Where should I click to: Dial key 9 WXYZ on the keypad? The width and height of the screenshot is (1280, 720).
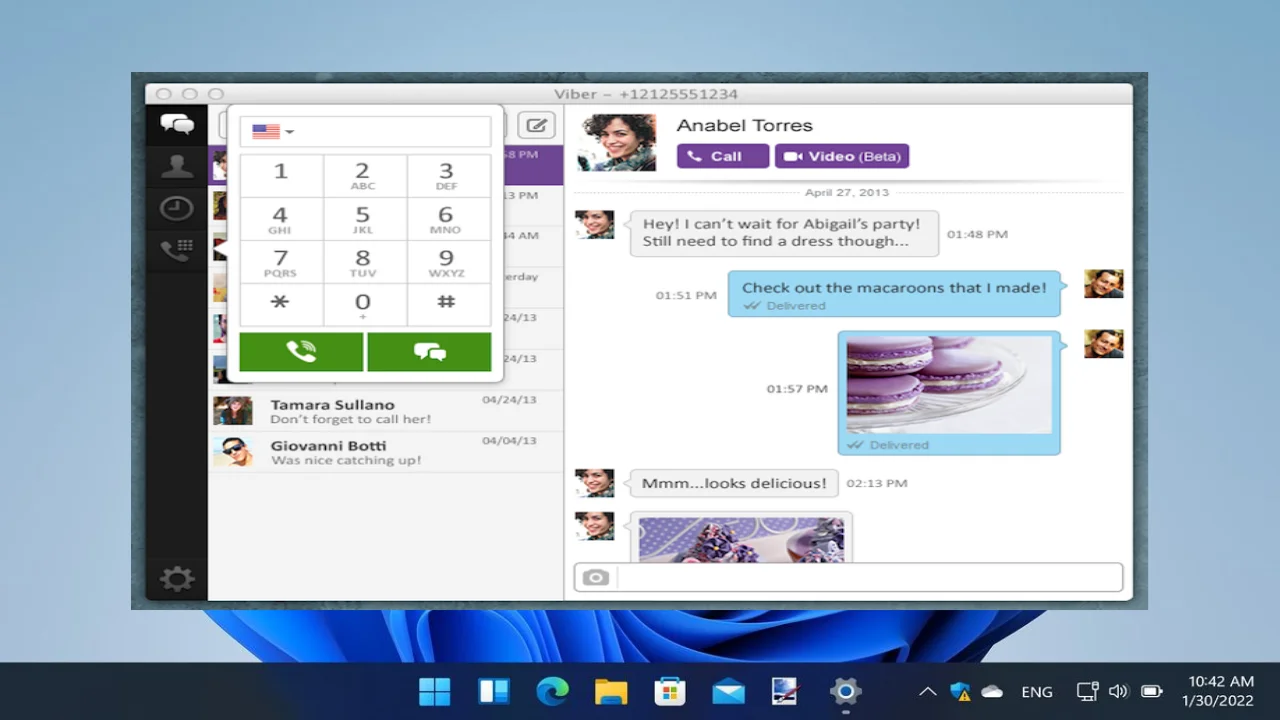(448, 262)
